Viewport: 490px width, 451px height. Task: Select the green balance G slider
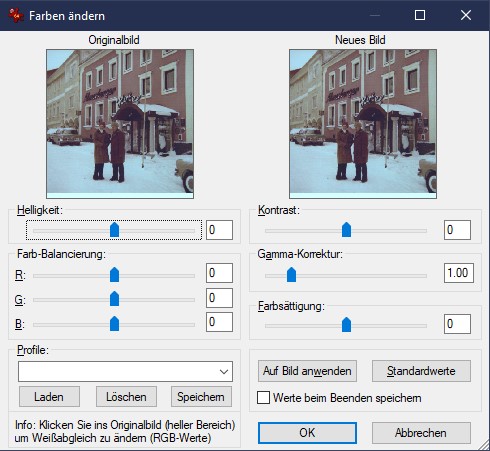pos(114,299)
